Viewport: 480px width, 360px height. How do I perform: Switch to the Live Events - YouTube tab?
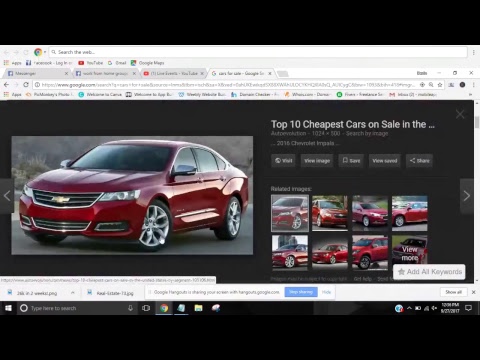(x=173, y=73)
